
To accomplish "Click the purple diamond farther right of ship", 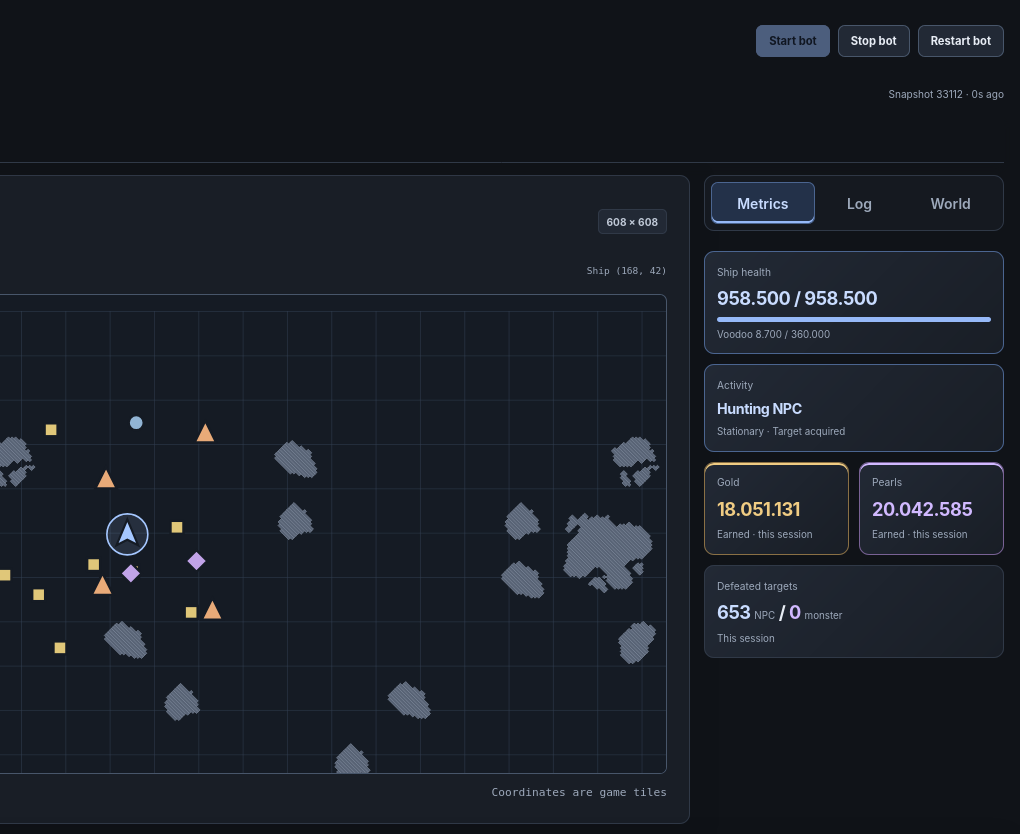I will pyautogui.click(x=196, y=561).
